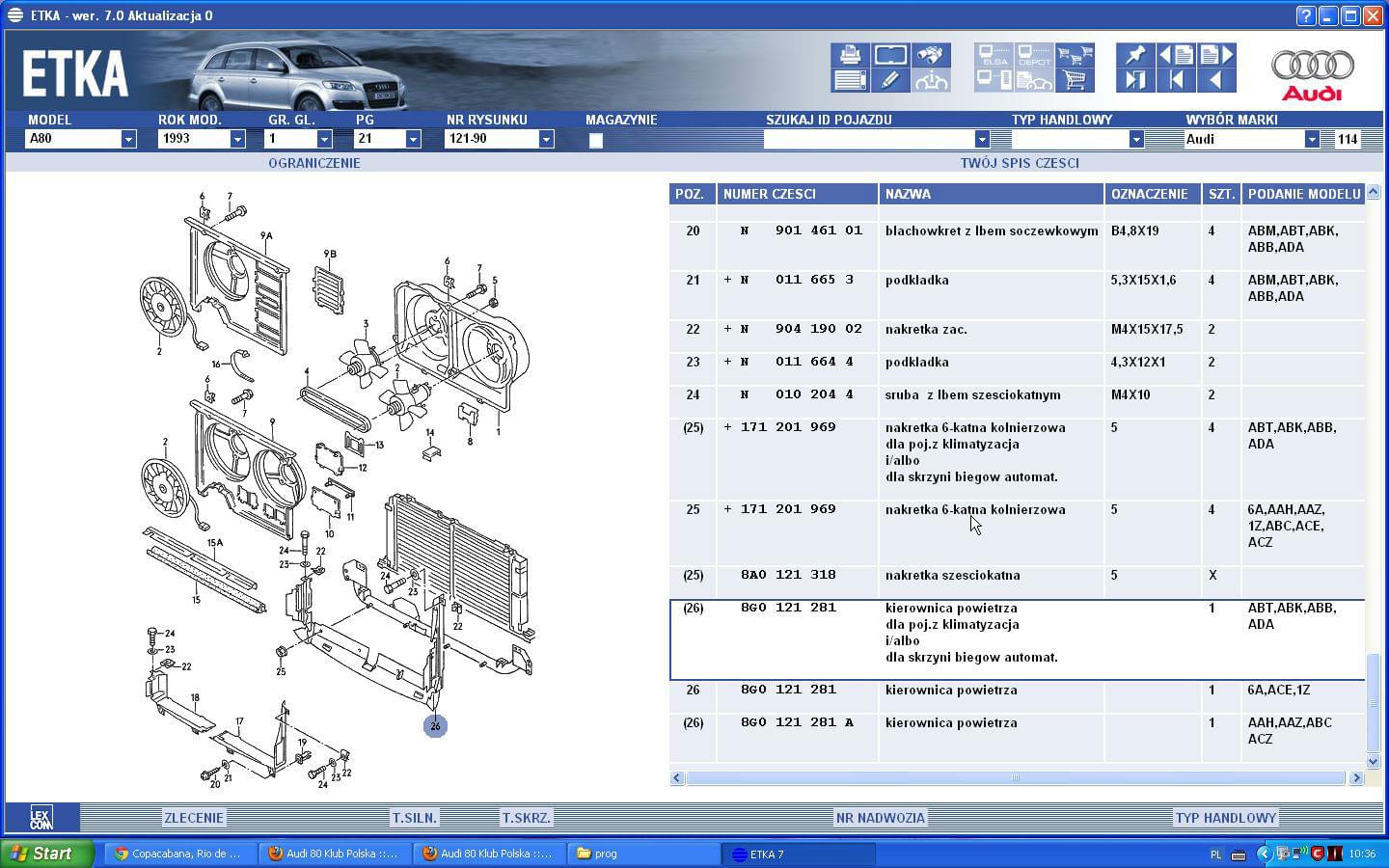
Task: Click bottom TYP HANDLOWY button
Action: [x=1226, y=818]
